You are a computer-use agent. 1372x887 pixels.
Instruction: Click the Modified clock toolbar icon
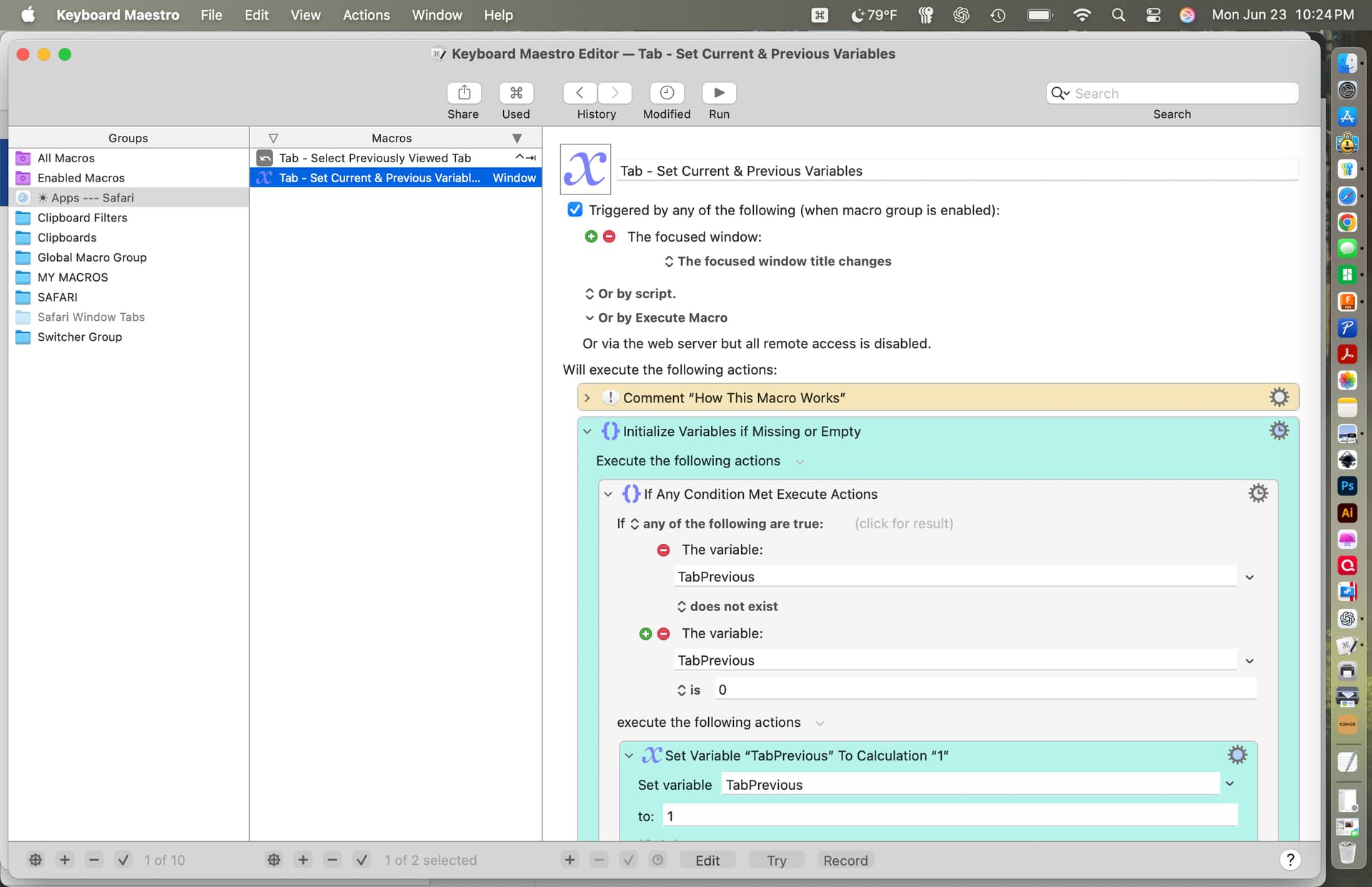pyautogui.click(x=667, y=93)
